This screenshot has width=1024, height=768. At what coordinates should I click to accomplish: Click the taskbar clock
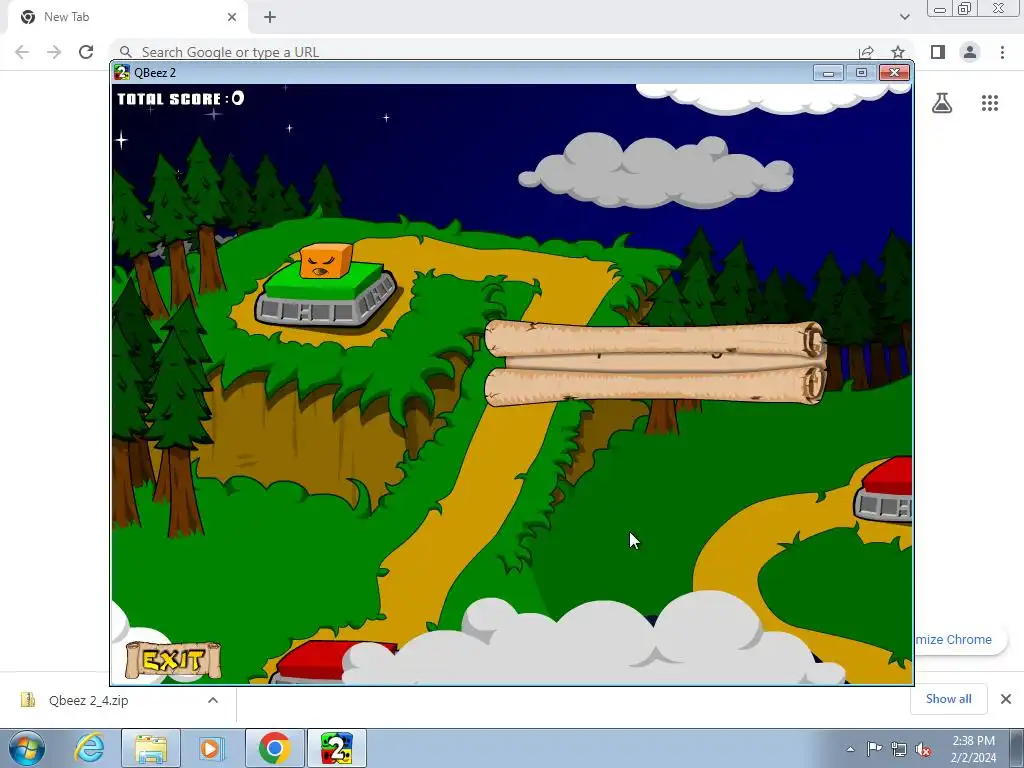973,749
